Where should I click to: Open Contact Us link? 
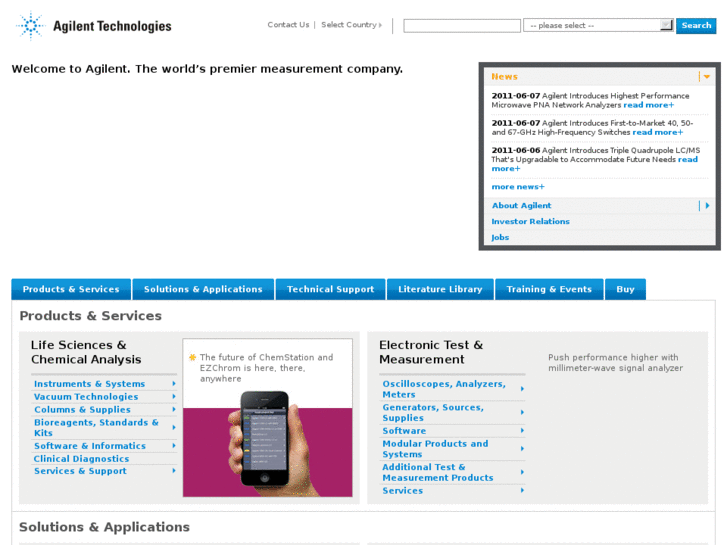[288, 25]
